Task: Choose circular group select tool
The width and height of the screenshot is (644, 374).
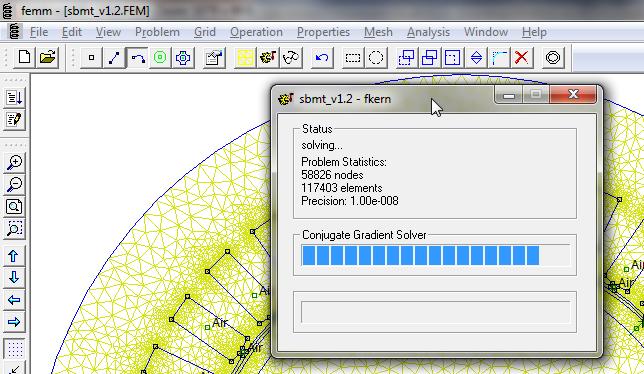Action: click(376, 57)
